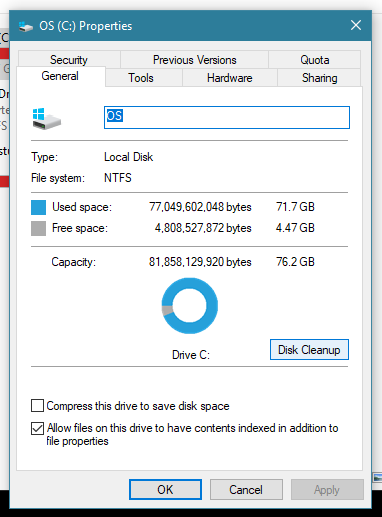Click the 4,808,527,872 bytes free value
This screenshot has height=517, width=382.
pyautogui.click(x=203, y=228)
